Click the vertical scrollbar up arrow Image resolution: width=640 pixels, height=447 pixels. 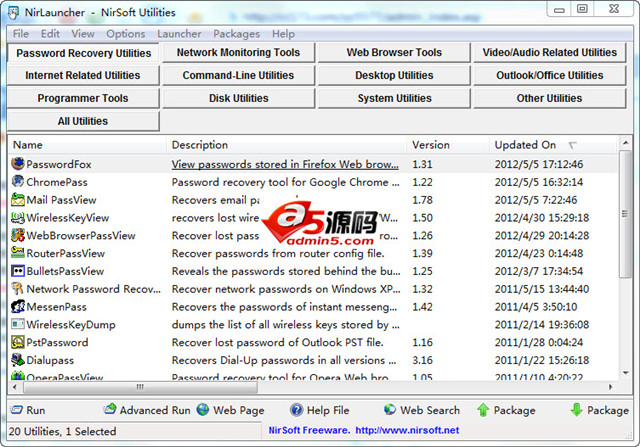(x=625, y=142)
